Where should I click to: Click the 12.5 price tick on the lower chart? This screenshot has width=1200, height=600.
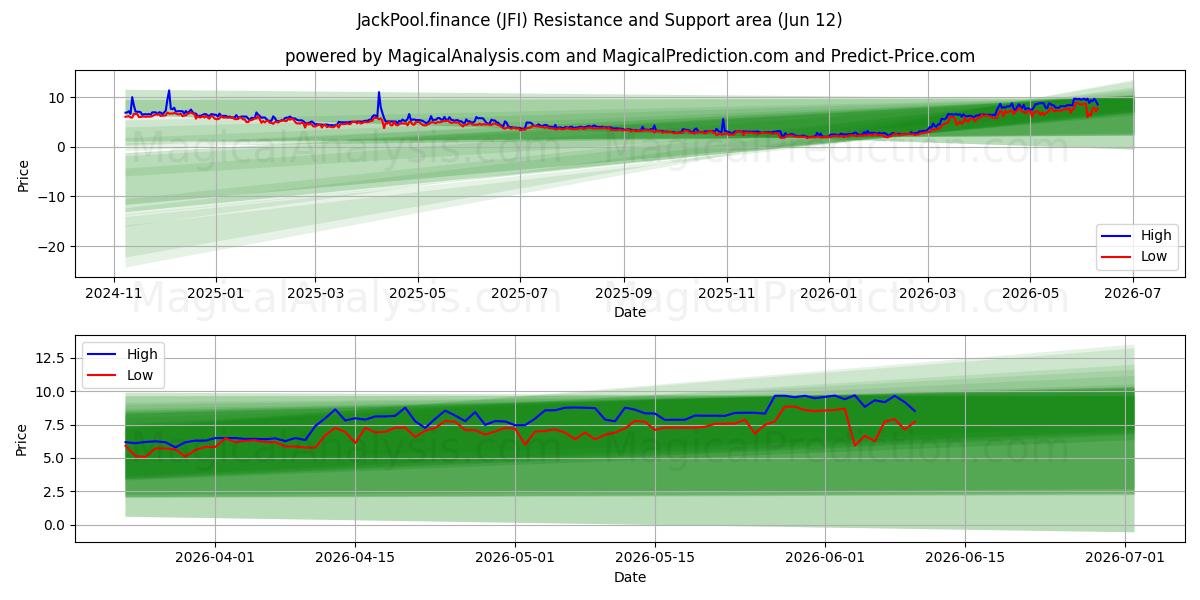coord(52,358)
